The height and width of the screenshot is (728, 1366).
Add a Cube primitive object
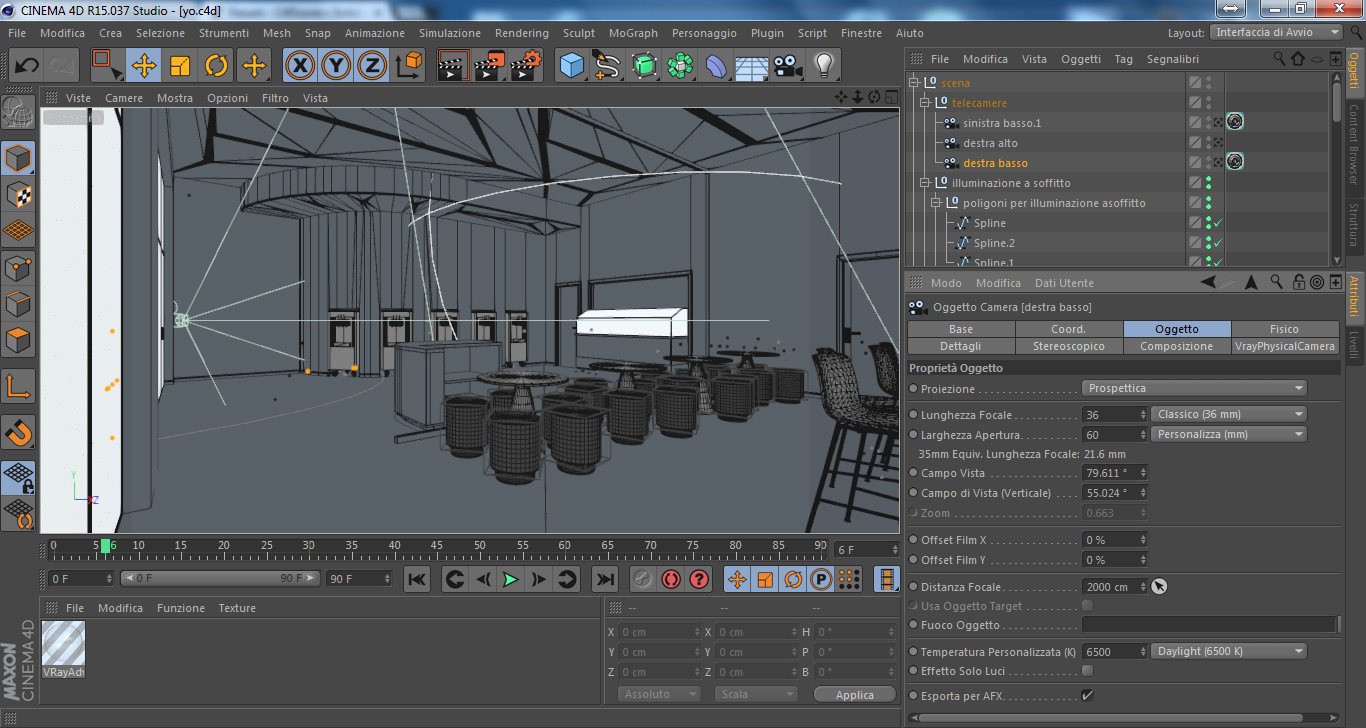571,66
